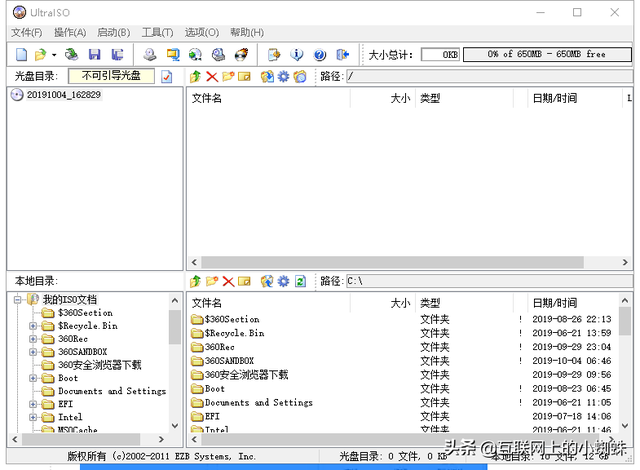Delete selected item in disc directory toolbar

212,76
